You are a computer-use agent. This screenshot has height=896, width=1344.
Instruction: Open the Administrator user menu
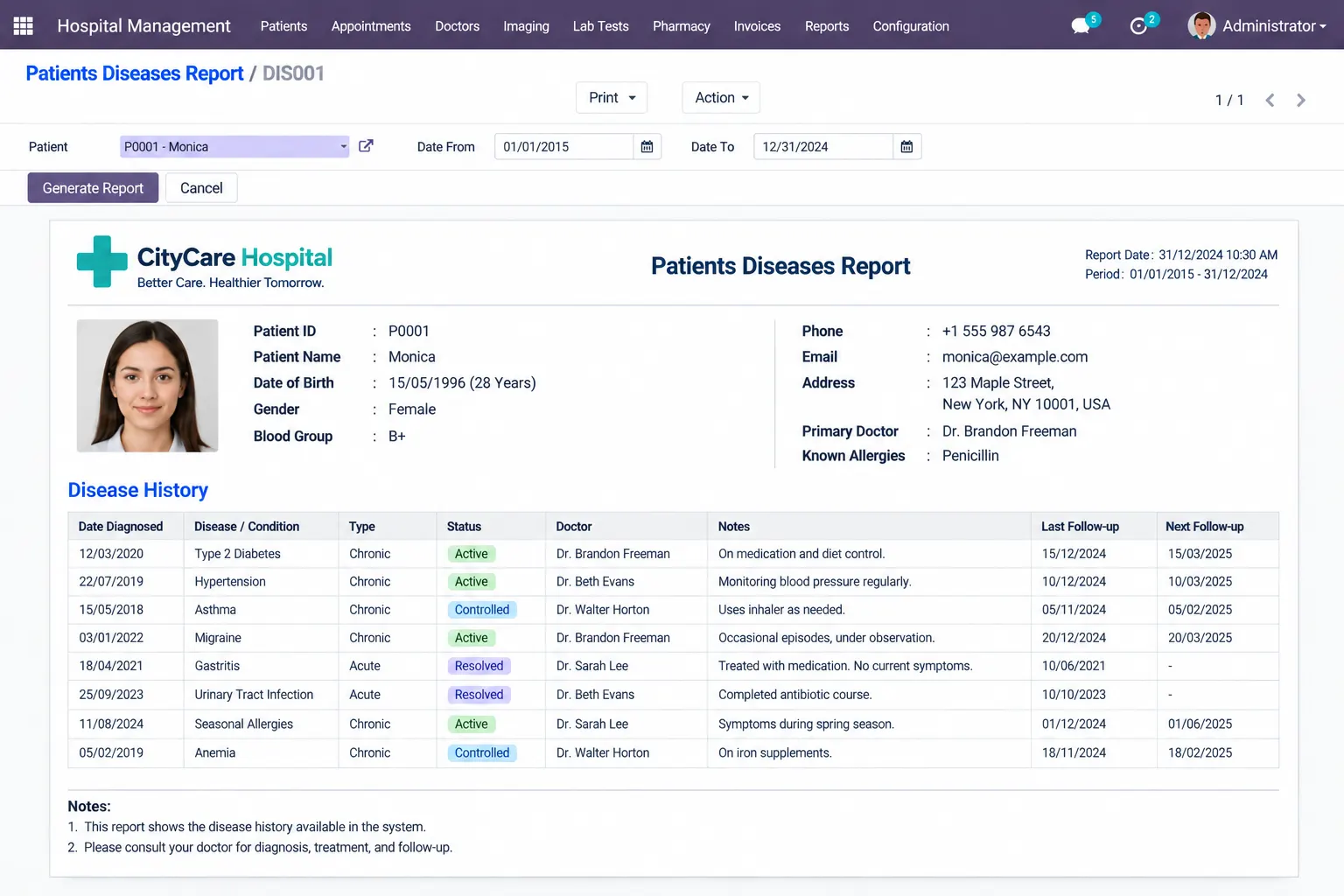coord(1274,26)
